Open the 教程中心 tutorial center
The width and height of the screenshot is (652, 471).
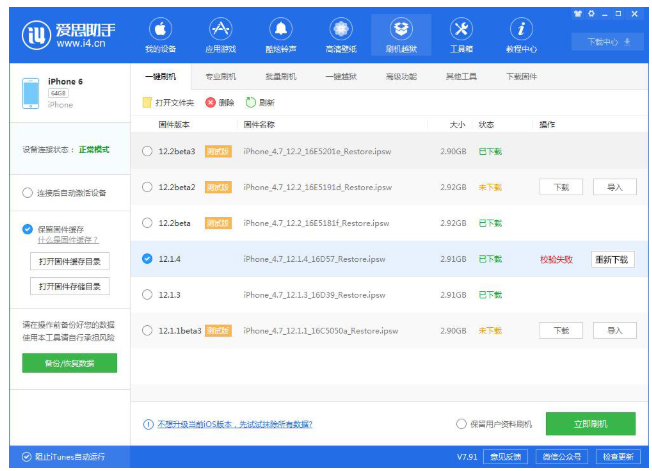tap(521, 35)
